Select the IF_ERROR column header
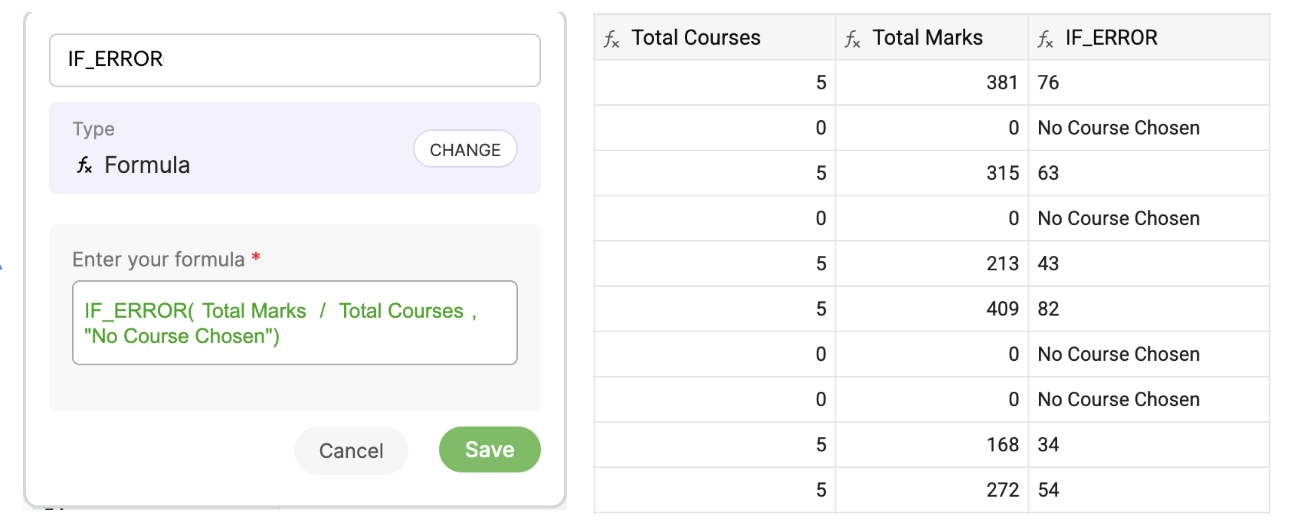The width and height of the screenshot is (1292, 526). click(1111, 38)
